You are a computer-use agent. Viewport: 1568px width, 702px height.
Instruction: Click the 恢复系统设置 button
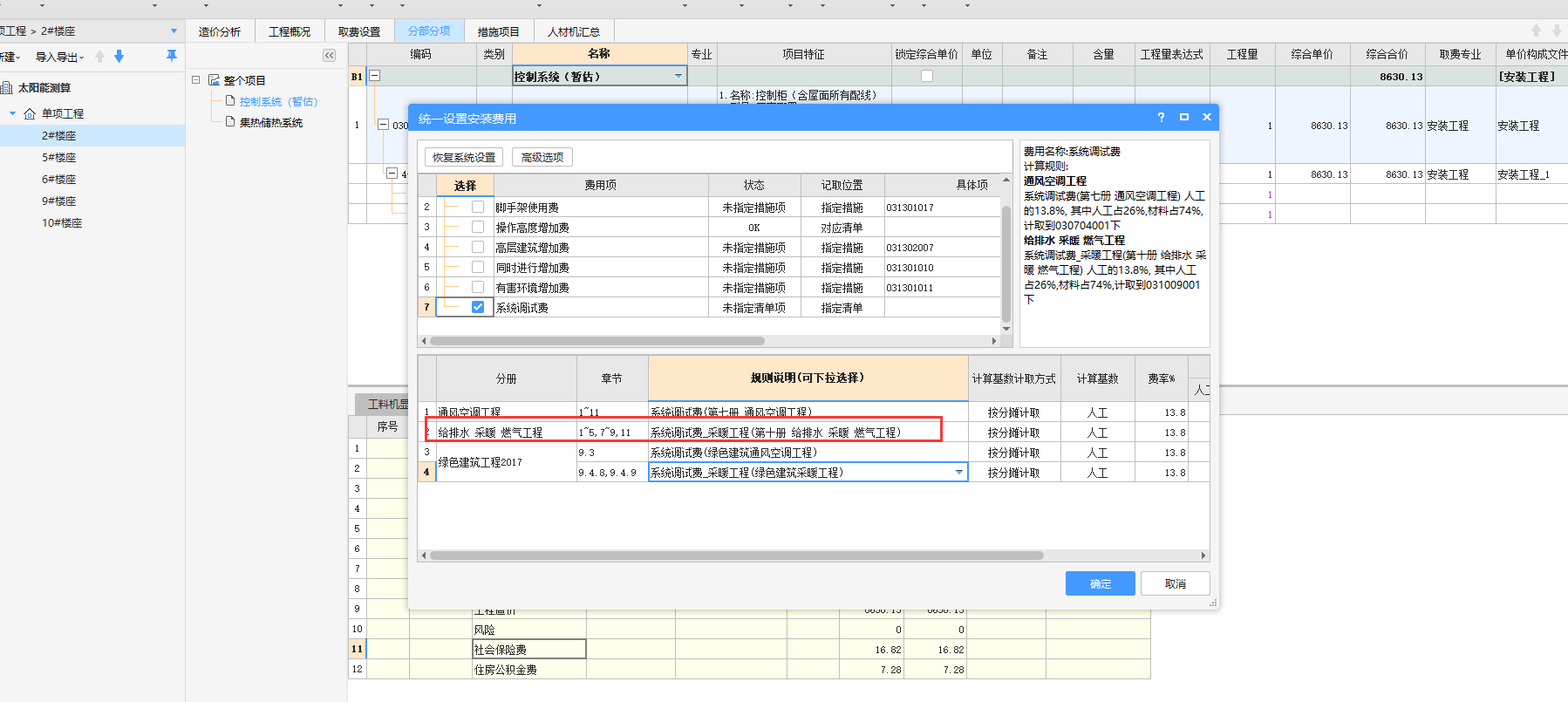click(464, 157)
